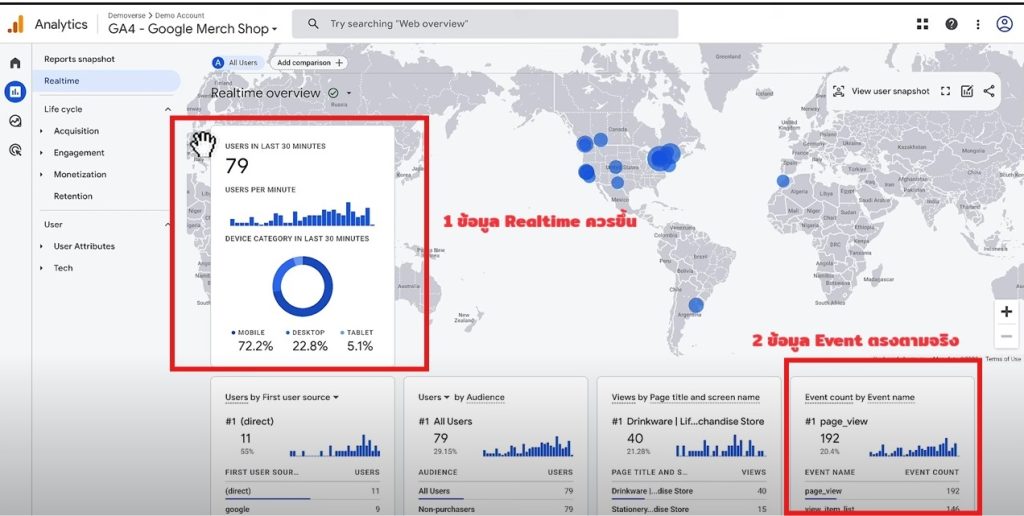The height and width of the screenshot is (516, 1024).
Task: Expand the Monetization menu
Action: (41, 174)
